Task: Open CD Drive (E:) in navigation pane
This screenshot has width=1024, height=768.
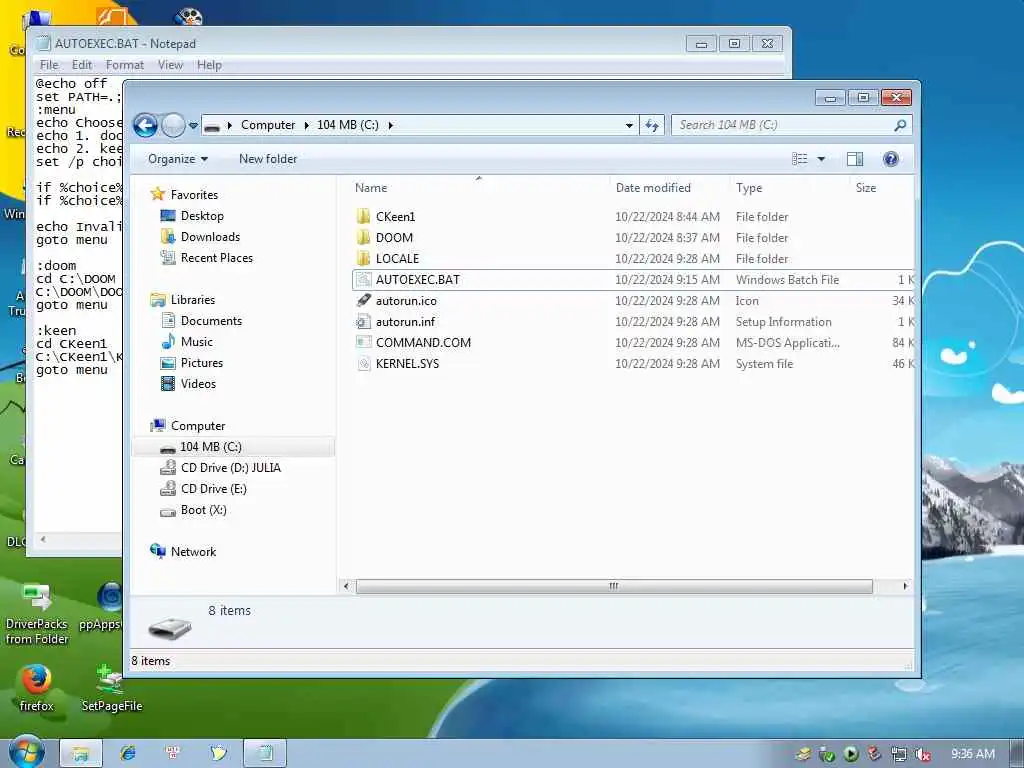Action: [214, 488]
